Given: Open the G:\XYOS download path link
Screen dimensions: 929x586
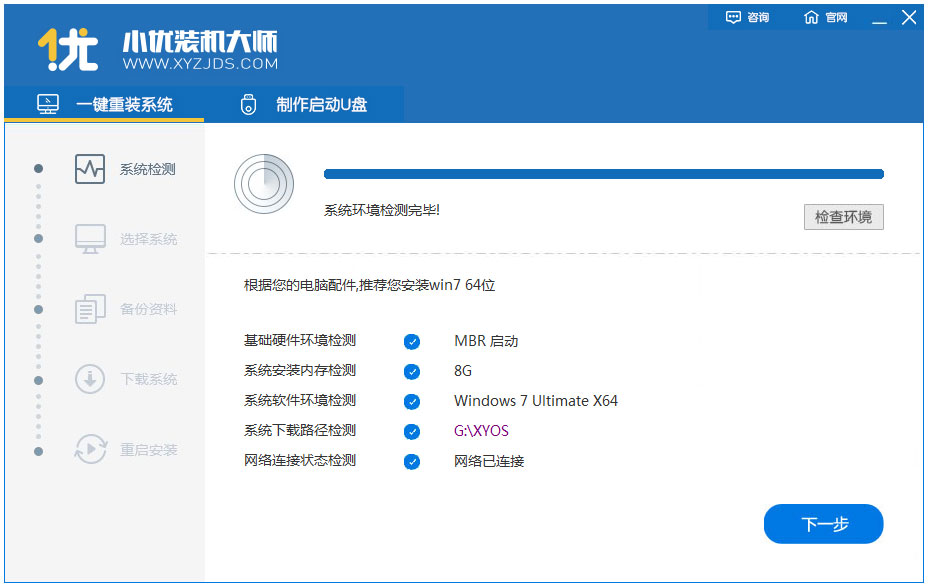Looking at the screenshot, I should pyautogui.click(x=481, y=431).
